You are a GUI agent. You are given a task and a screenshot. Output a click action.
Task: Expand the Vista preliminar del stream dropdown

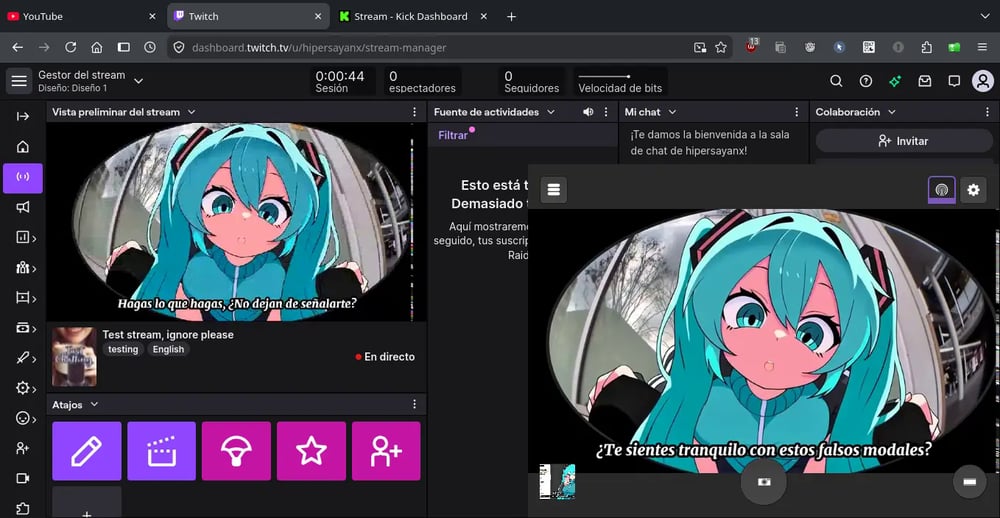(191, 112)
